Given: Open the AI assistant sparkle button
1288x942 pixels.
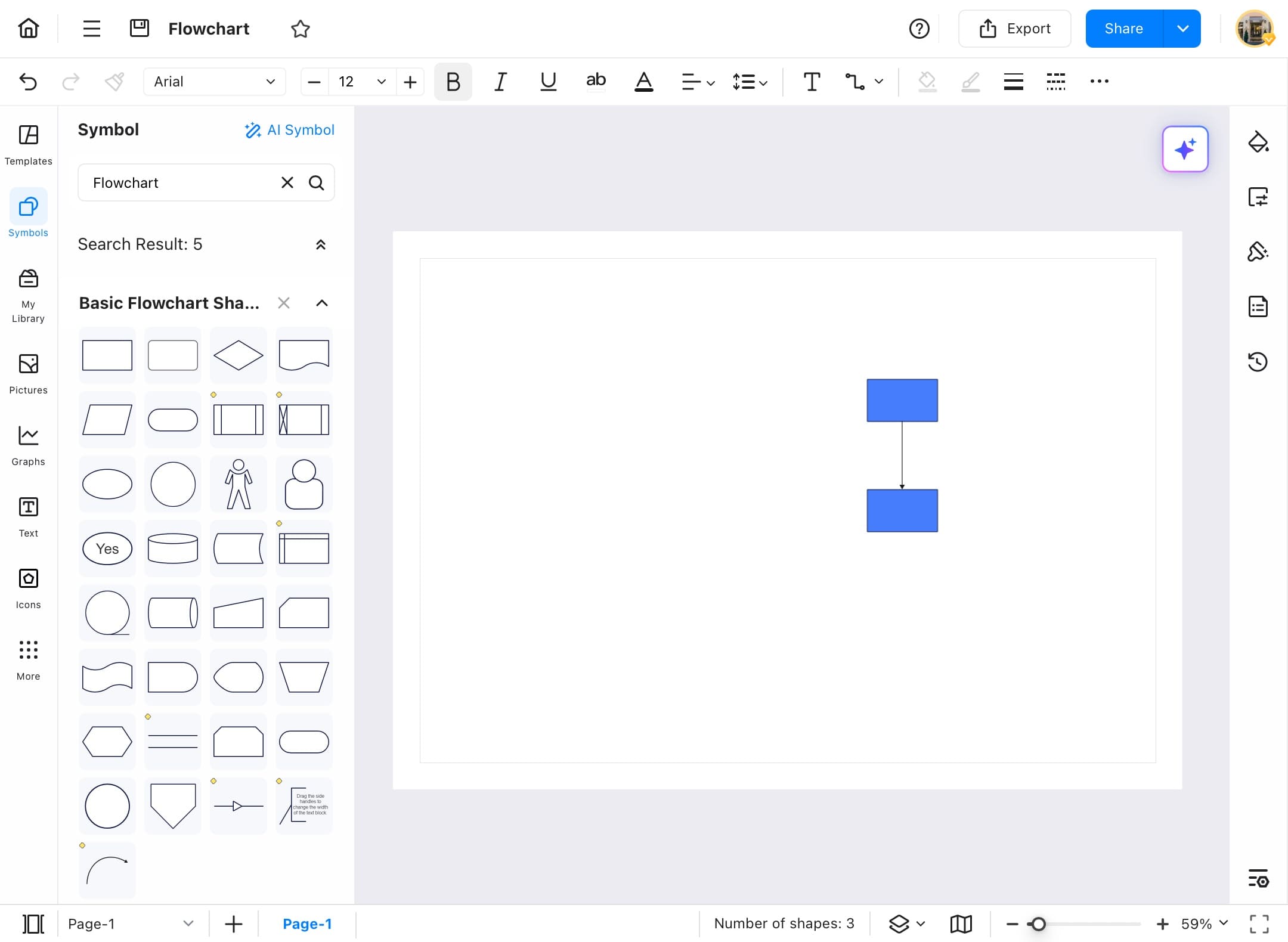Looking at the screenshot, I should (x=1185, y=149).
